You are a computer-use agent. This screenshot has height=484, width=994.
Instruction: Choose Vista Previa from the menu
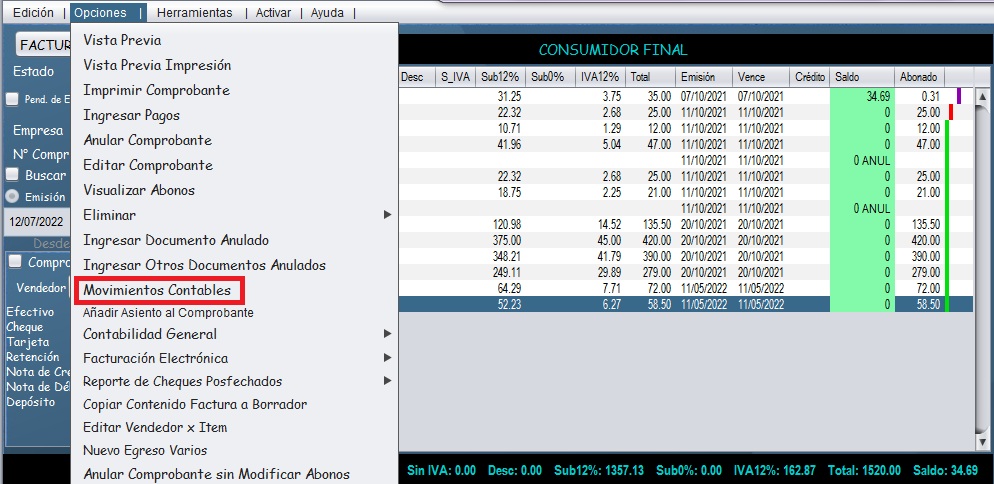122,40
